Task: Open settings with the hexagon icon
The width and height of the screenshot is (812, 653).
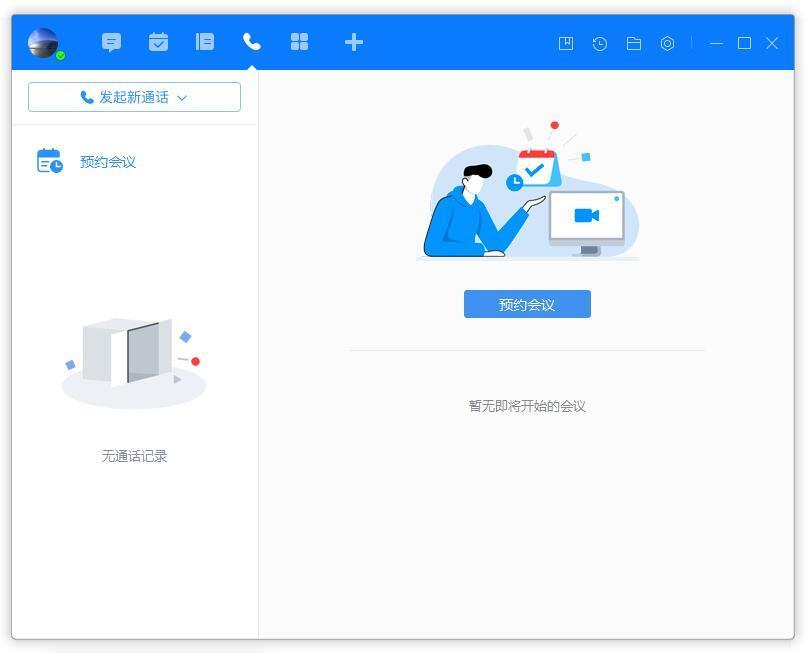Action: tap(668, 43)
